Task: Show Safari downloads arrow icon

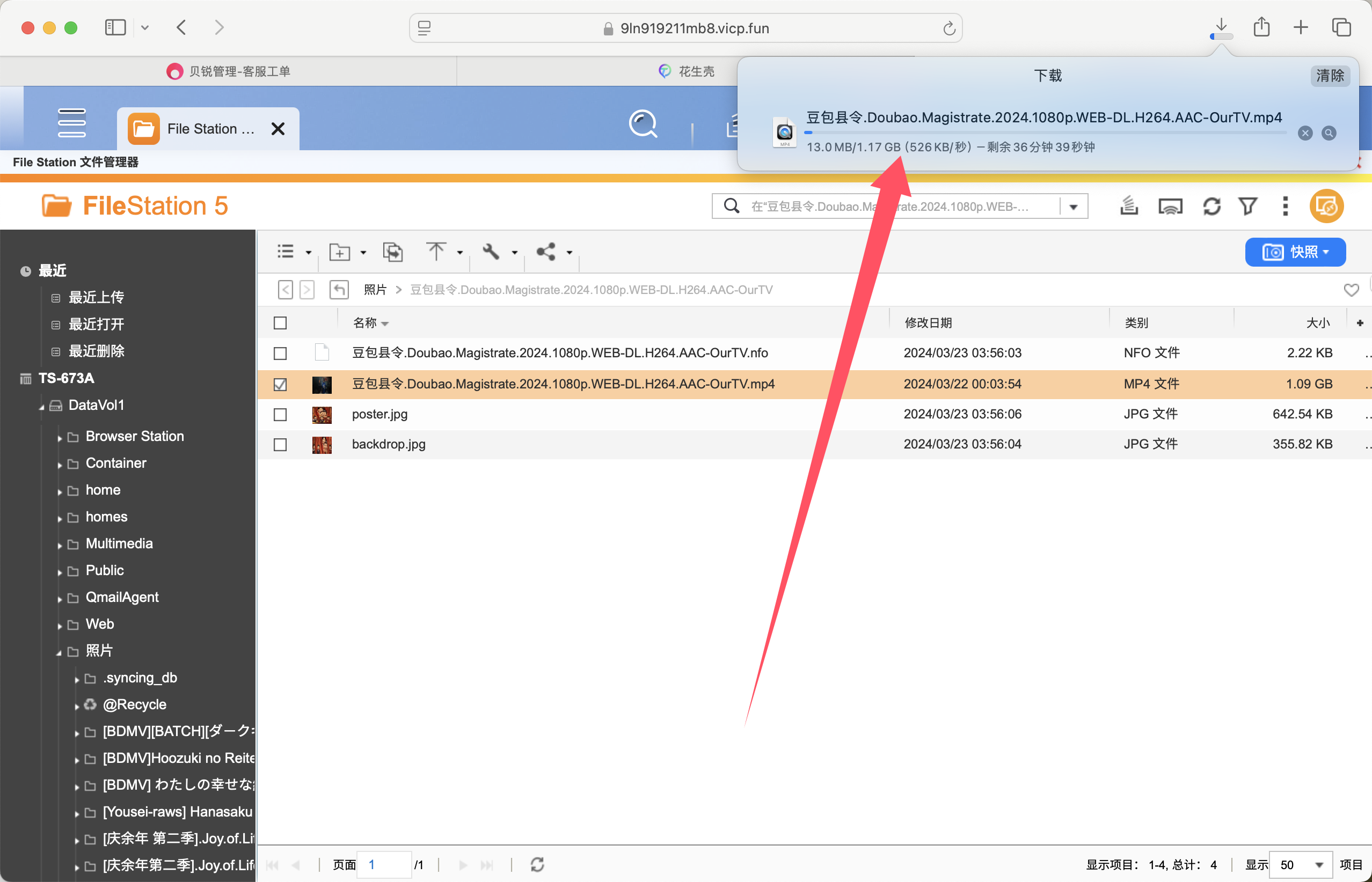Action: tap(1221, 27)
